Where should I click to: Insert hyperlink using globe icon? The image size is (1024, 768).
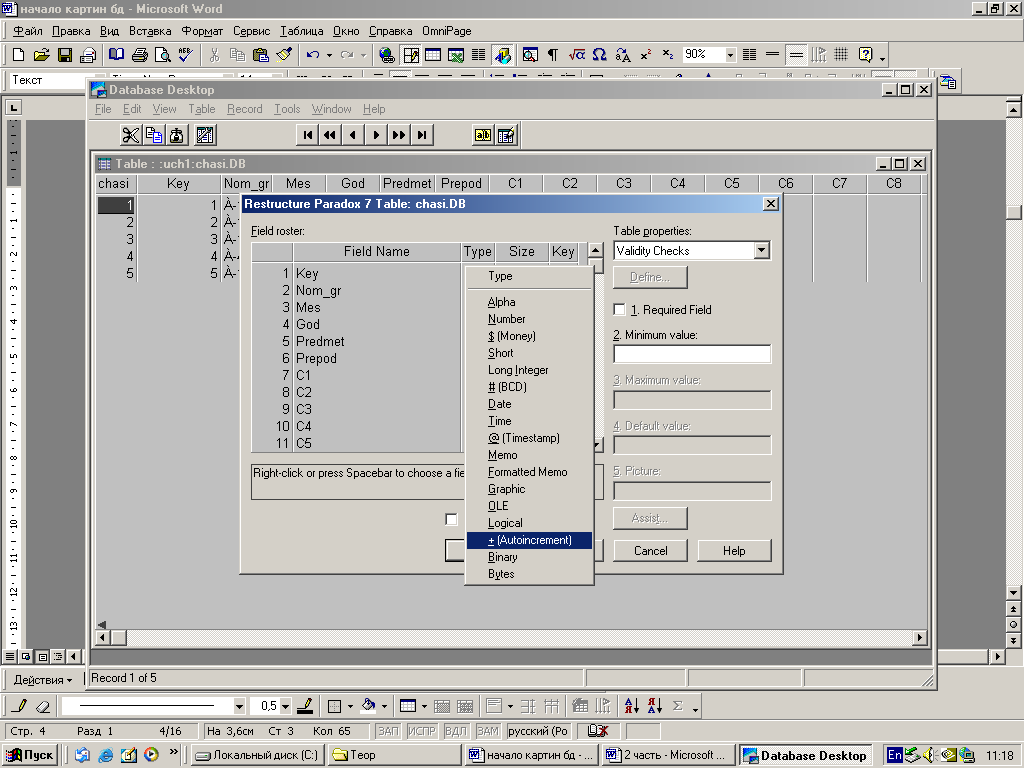tap(387, 55)
